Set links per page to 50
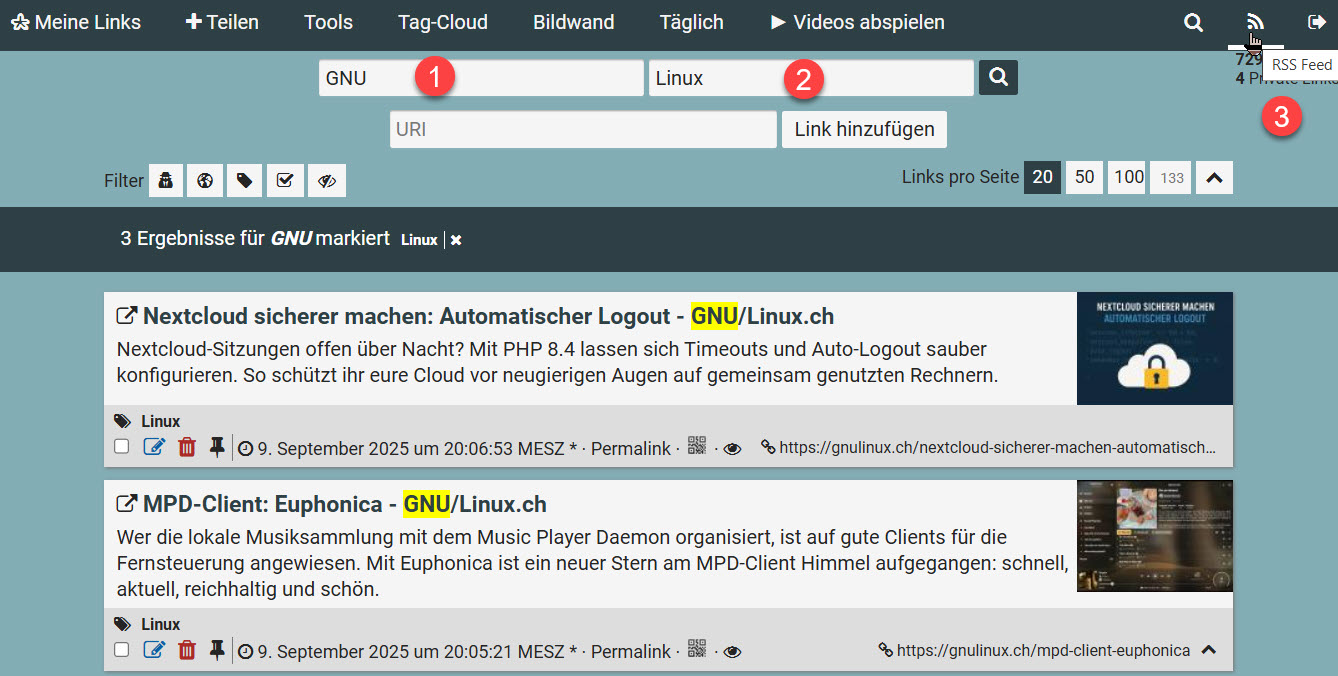The width and height of the screenshot is (1338, 676). click(1085, 177)
